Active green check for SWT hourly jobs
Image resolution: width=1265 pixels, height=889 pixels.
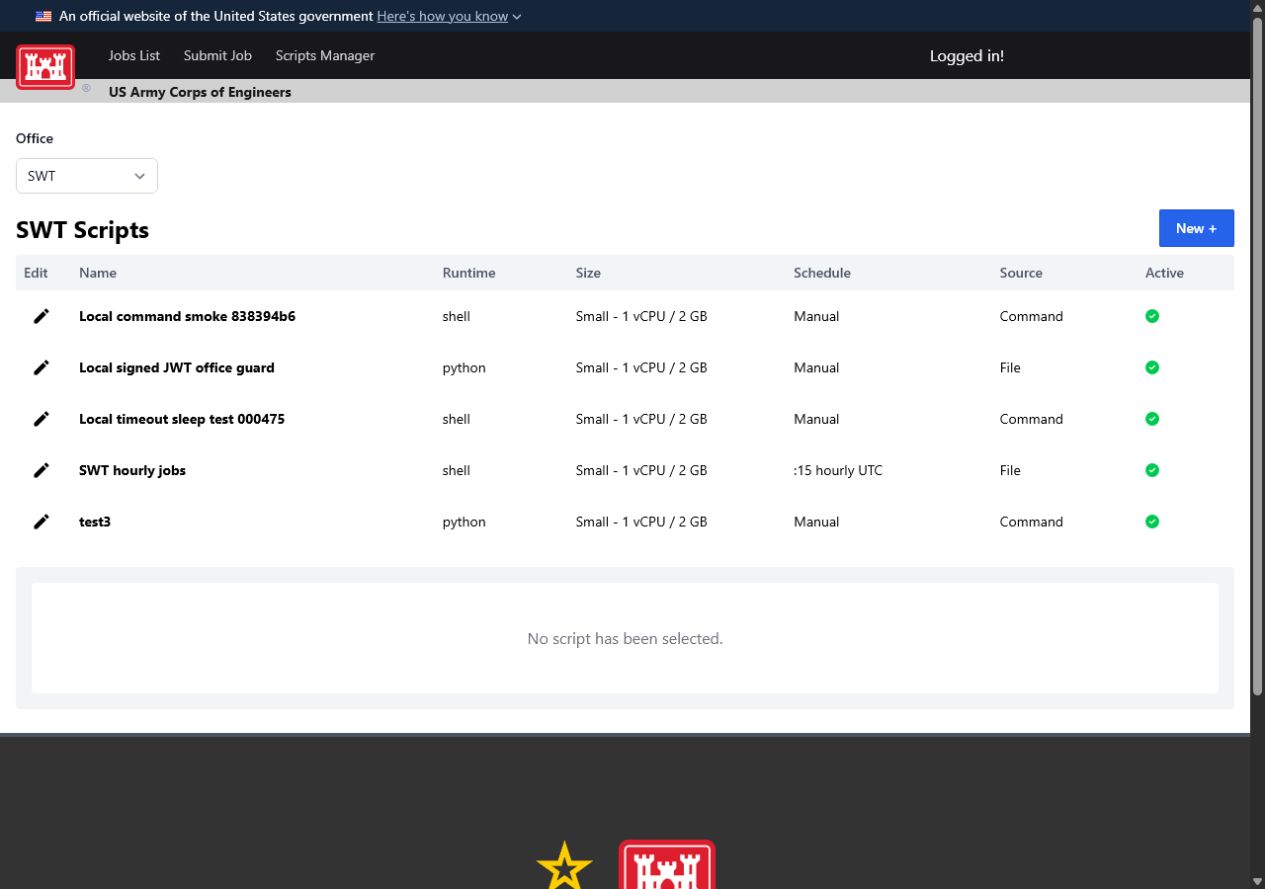[1152, 470]
